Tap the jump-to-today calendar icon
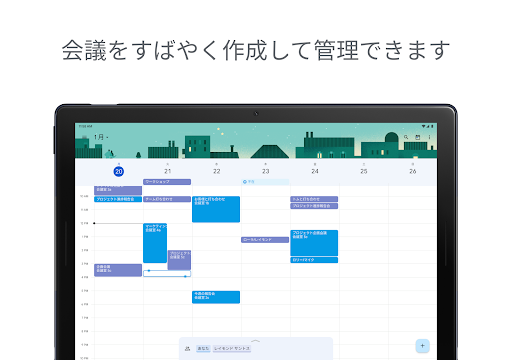 pos(418,137)
